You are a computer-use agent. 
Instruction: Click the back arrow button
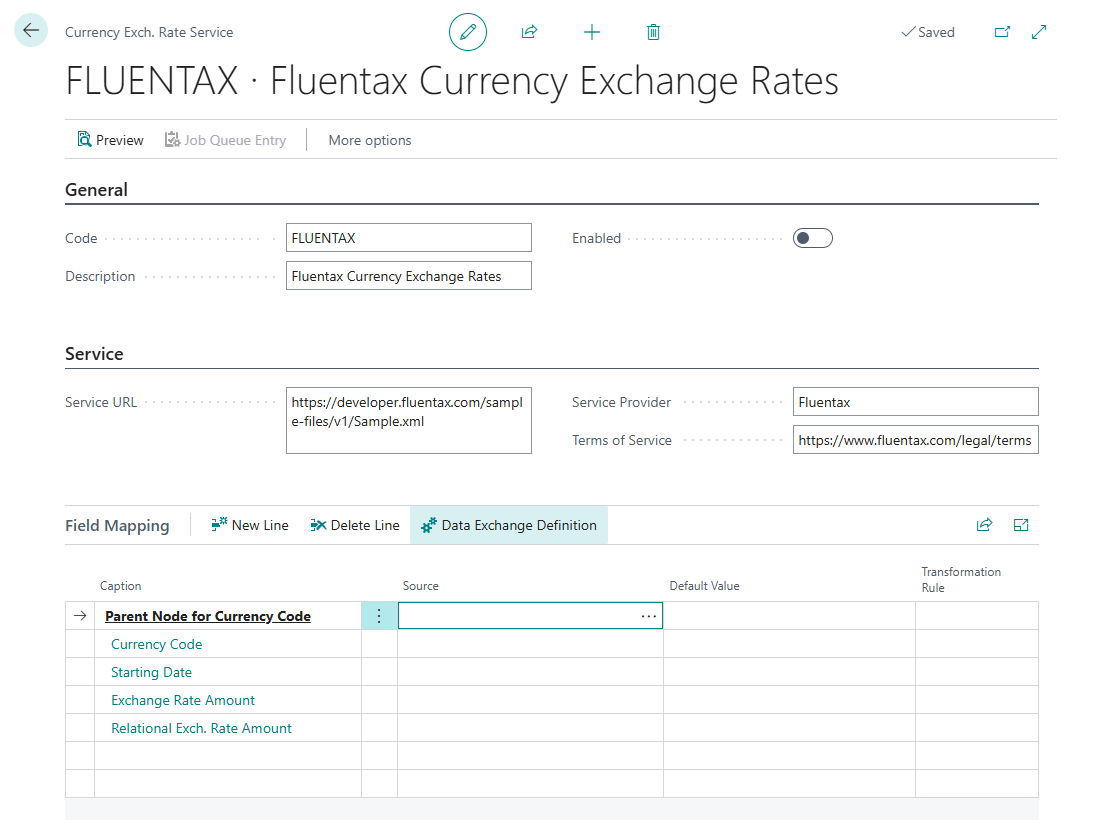tap(31, 30)
